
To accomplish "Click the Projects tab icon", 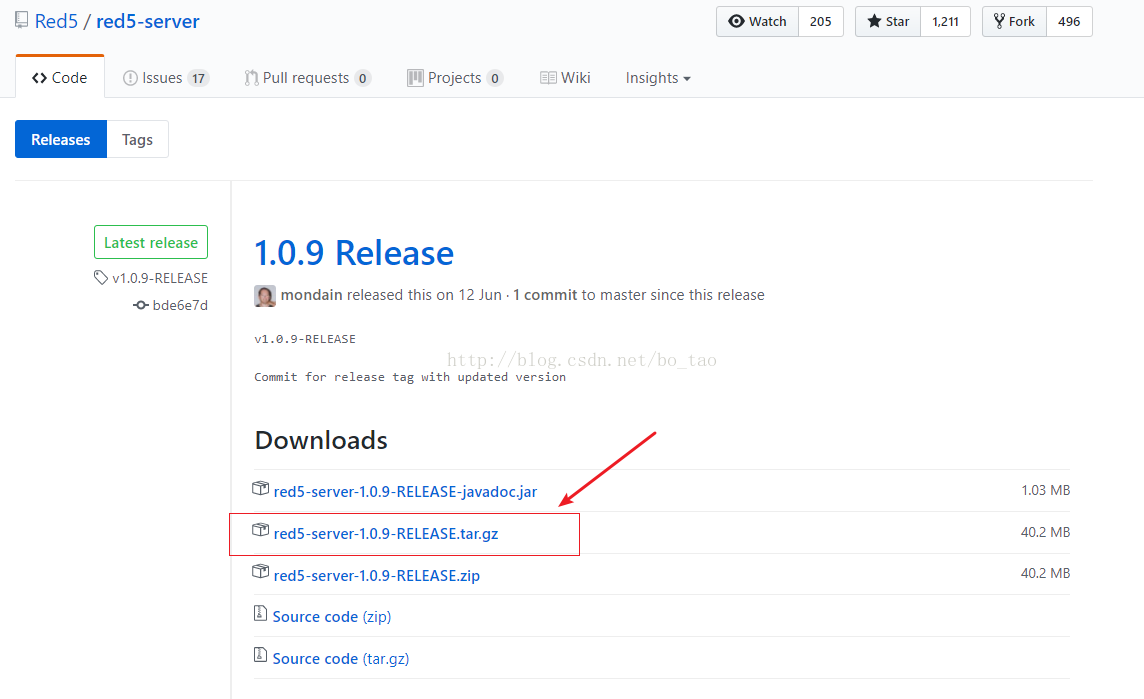I will (415, 78).
